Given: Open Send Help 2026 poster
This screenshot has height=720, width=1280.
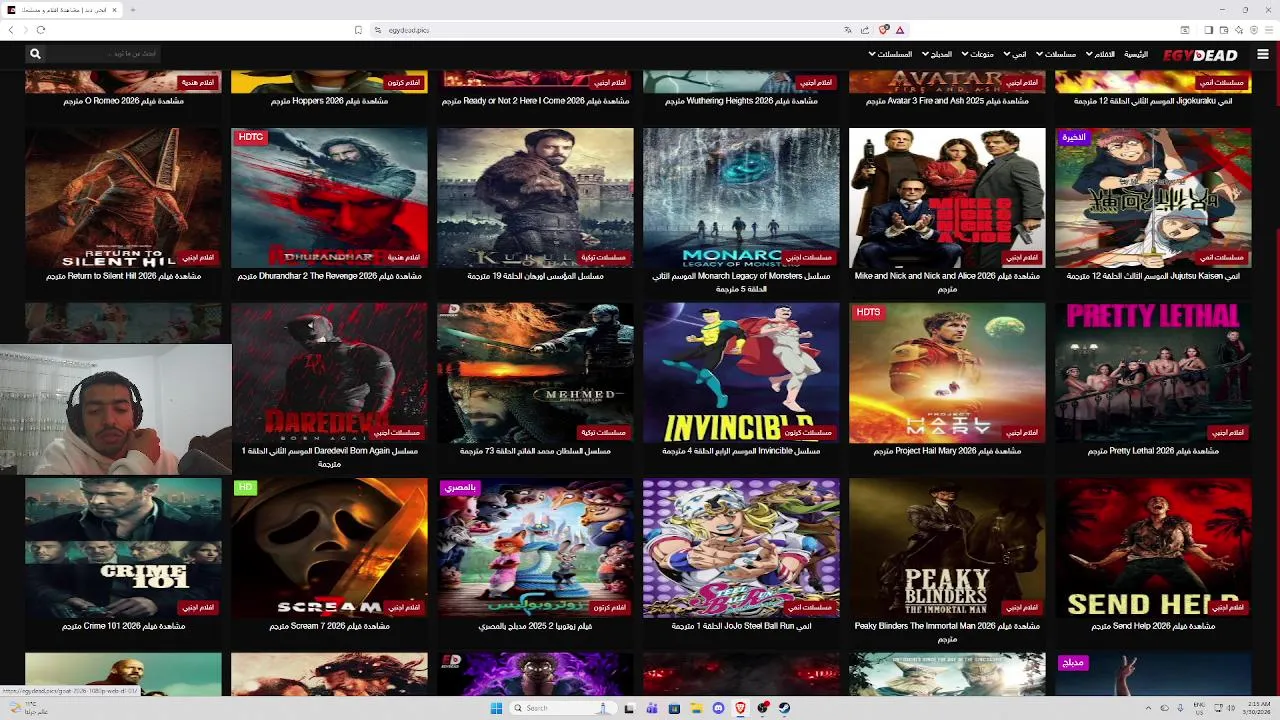Looking at the screenshot, I should point(1153,548).
